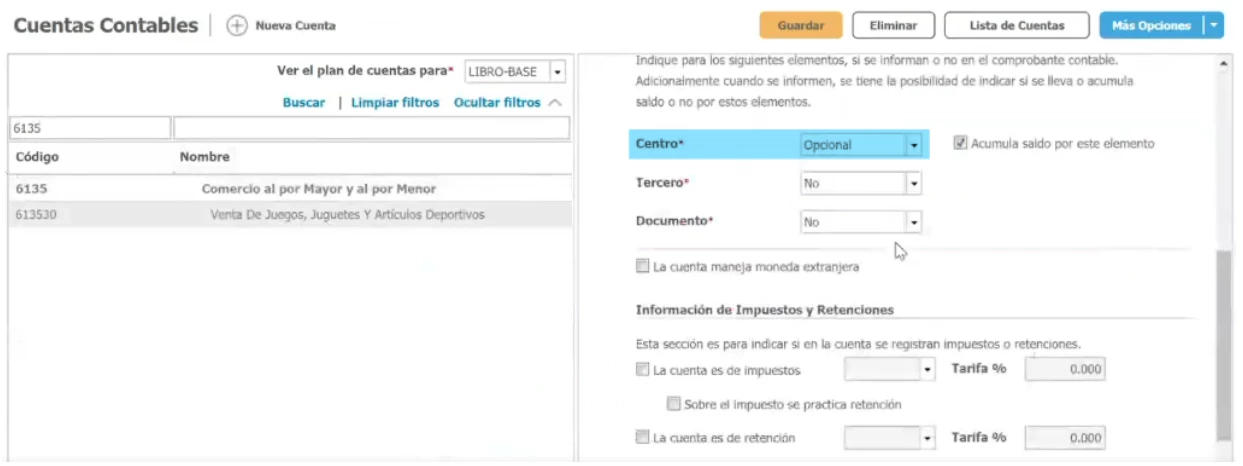Click the Buscar link

click(303, 103)
